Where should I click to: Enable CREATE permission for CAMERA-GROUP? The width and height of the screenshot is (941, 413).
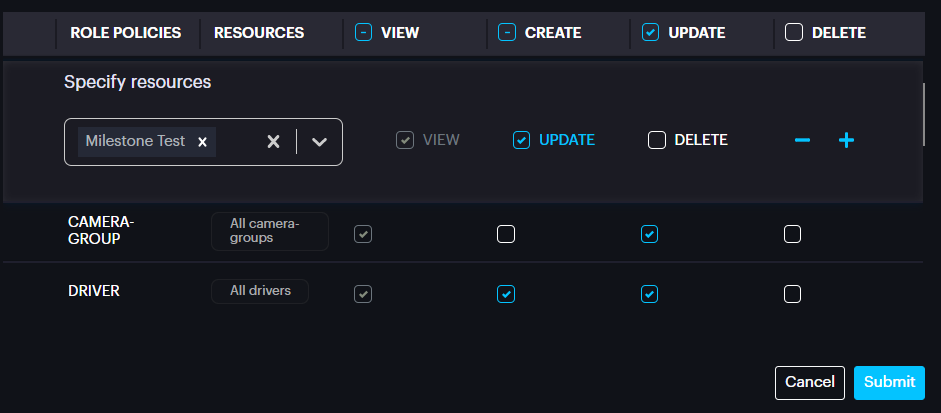tap(507, 234)
